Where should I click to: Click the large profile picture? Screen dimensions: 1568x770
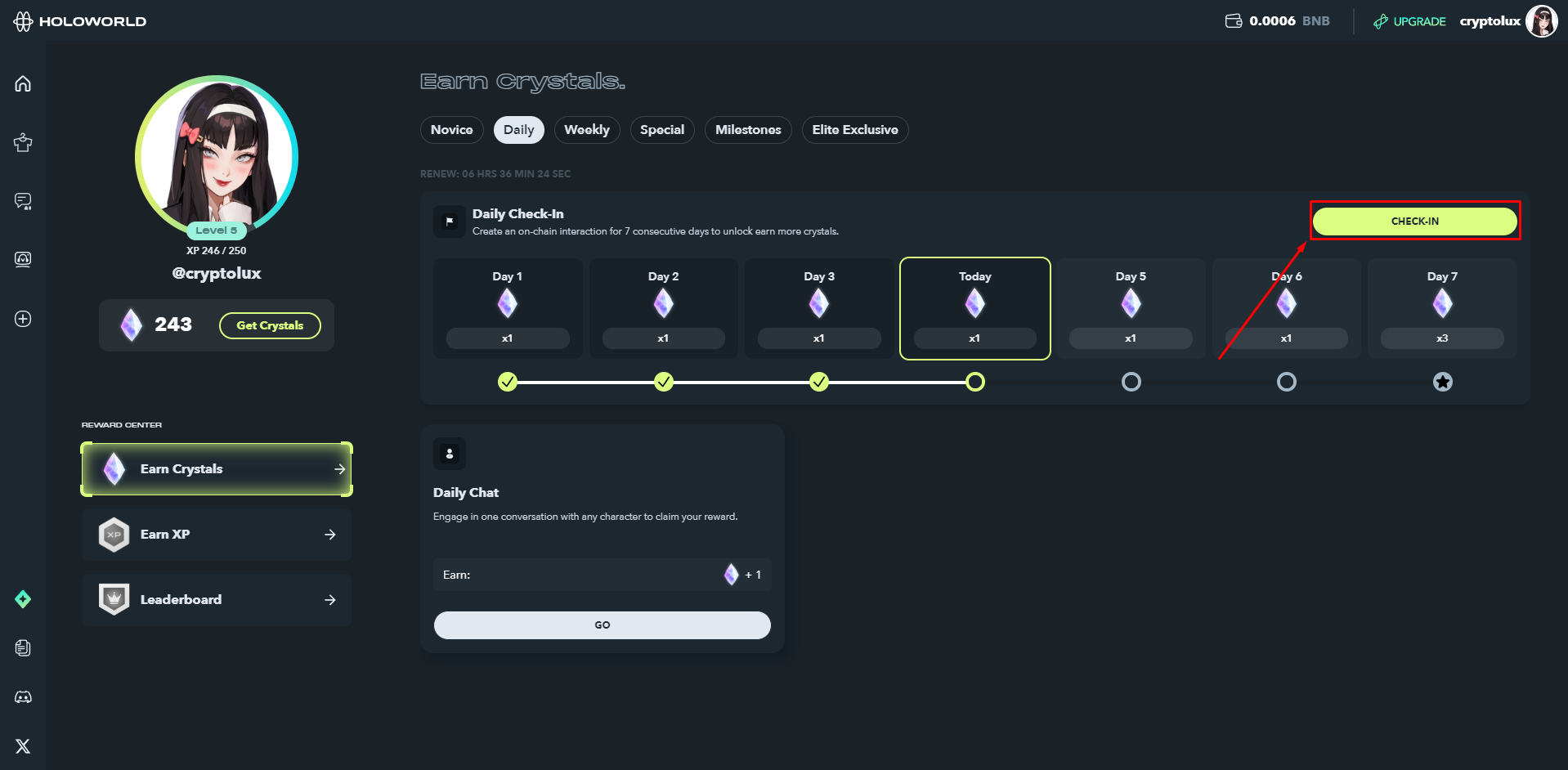point(217,156)
